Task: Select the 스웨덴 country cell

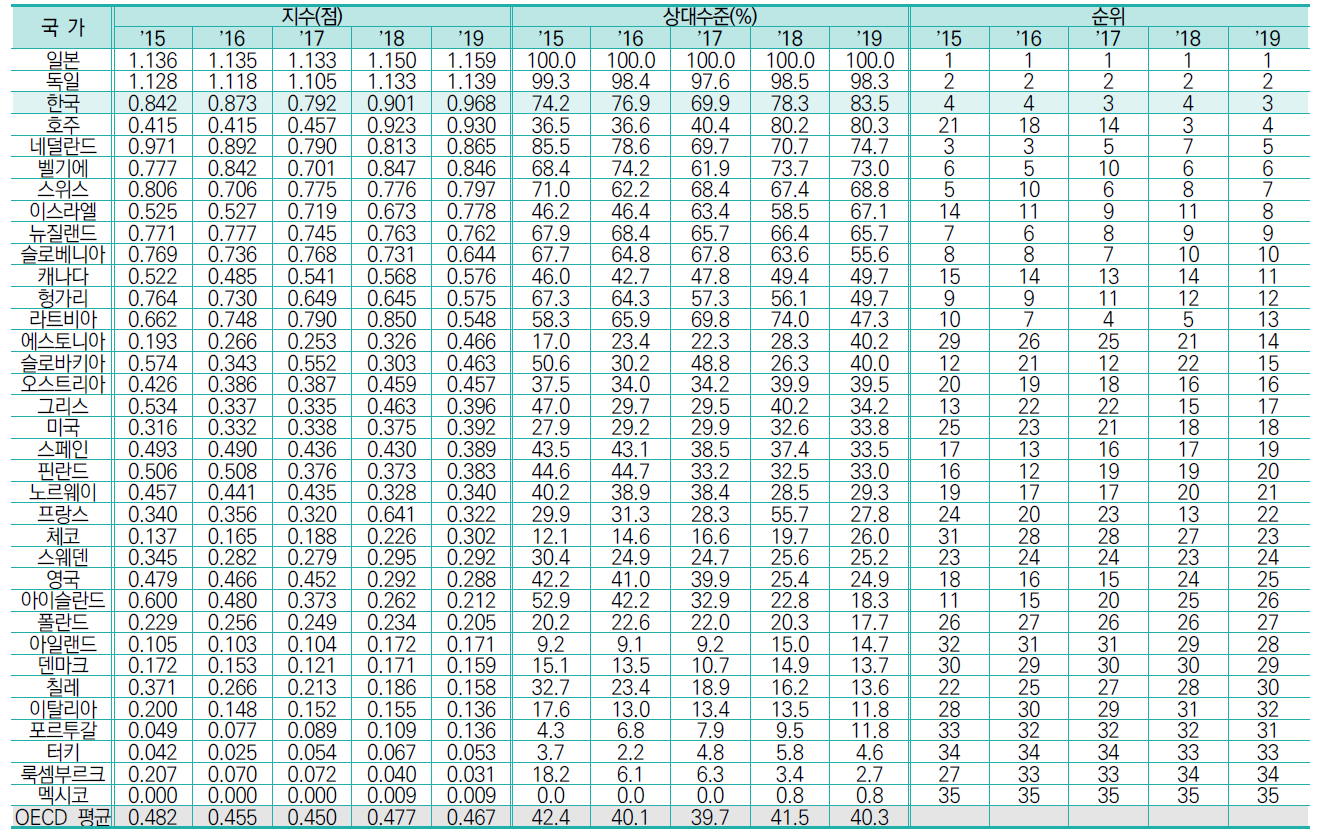Action: click(x=61, y=557)
